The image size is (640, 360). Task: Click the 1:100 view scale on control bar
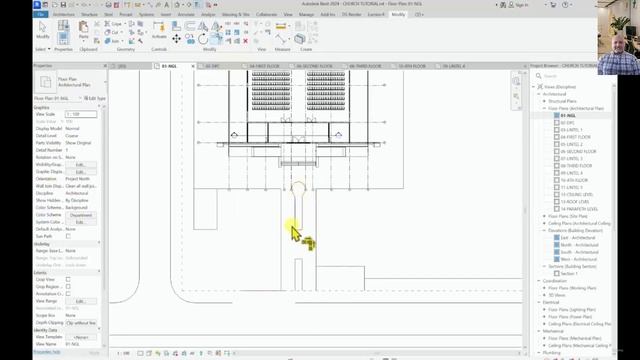coord(123,353)
